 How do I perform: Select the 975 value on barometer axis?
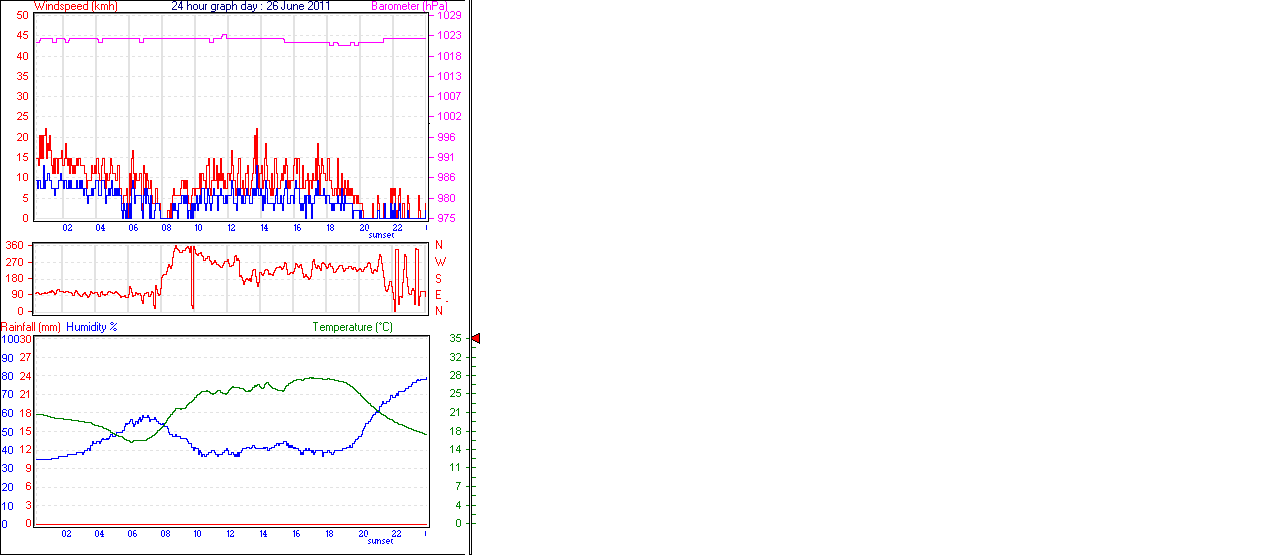tap(447, 218)
